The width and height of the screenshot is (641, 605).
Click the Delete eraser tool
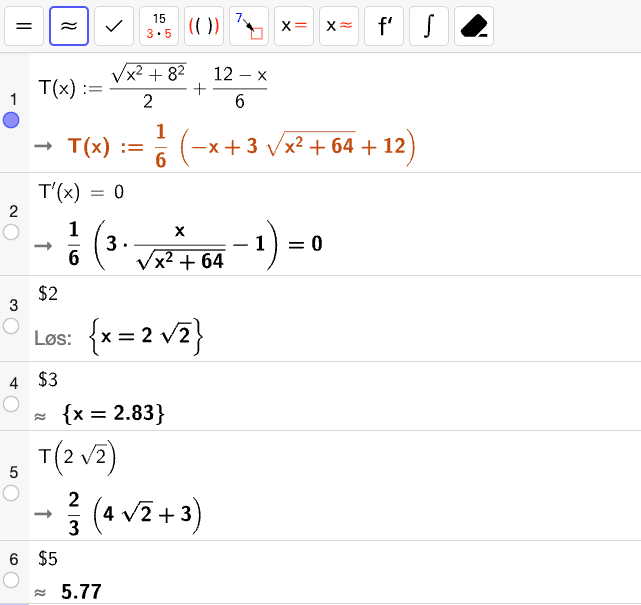point(473,26)
